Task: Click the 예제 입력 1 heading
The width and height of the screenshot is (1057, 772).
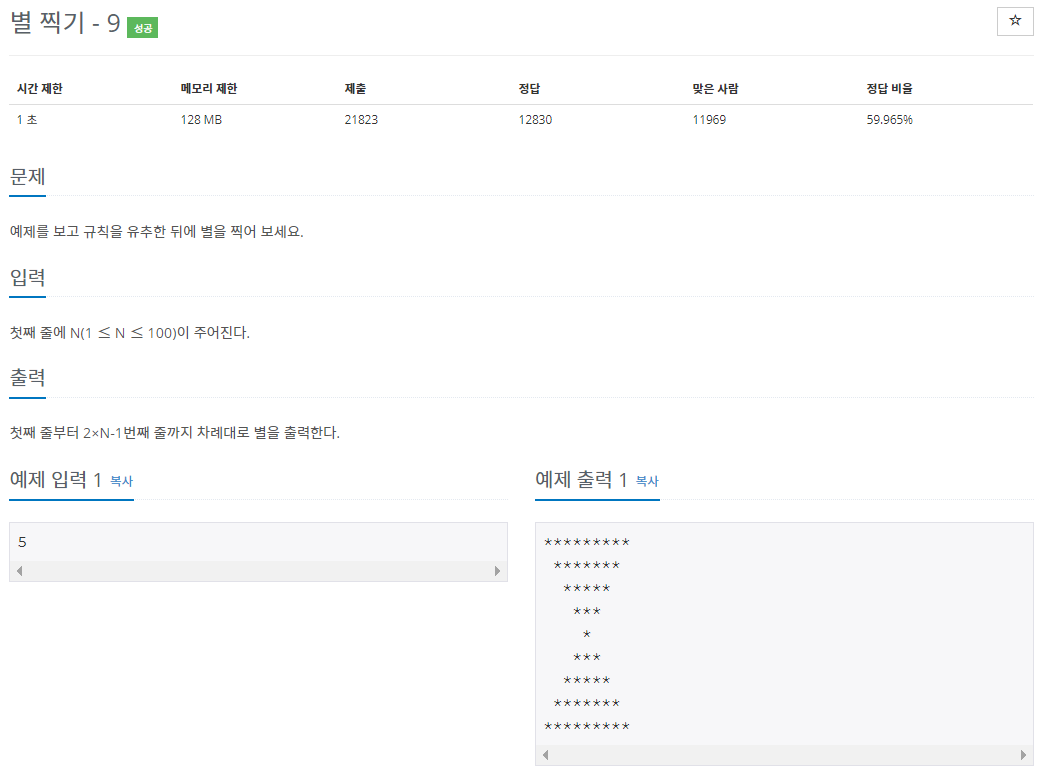Action: tap(55, 480)
